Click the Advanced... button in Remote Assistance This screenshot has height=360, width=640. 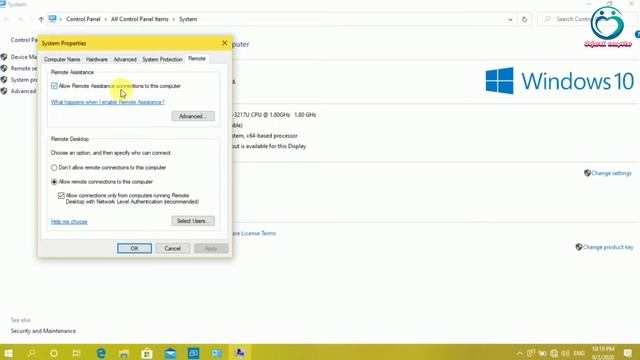[x=193, y=116]
